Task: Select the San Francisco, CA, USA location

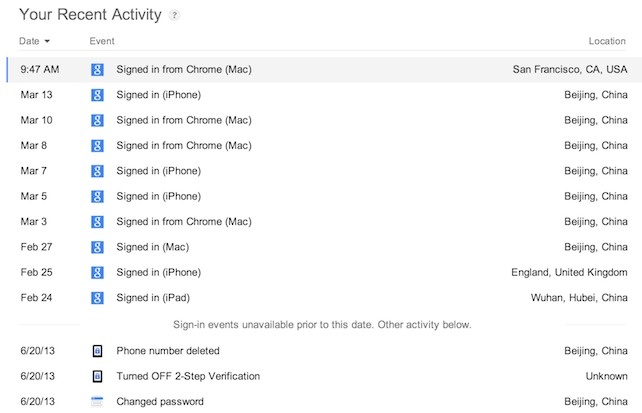Action: tap(570, 70)
